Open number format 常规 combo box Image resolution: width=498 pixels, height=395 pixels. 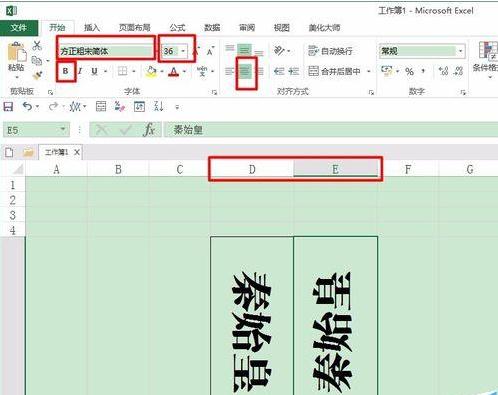[422, 51]
